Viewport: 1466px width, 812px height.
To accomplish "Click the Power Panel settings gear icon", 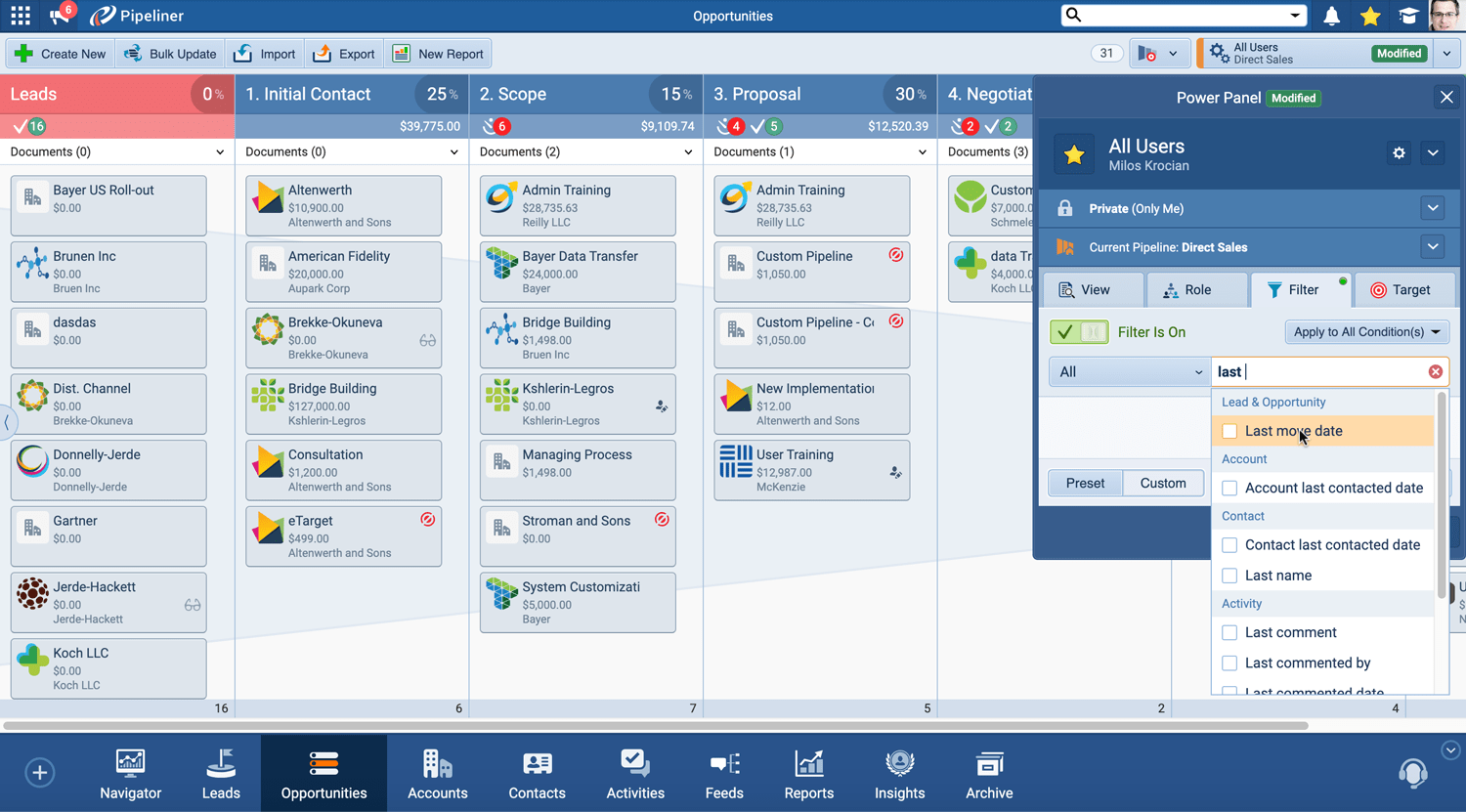I will 1399,153.
